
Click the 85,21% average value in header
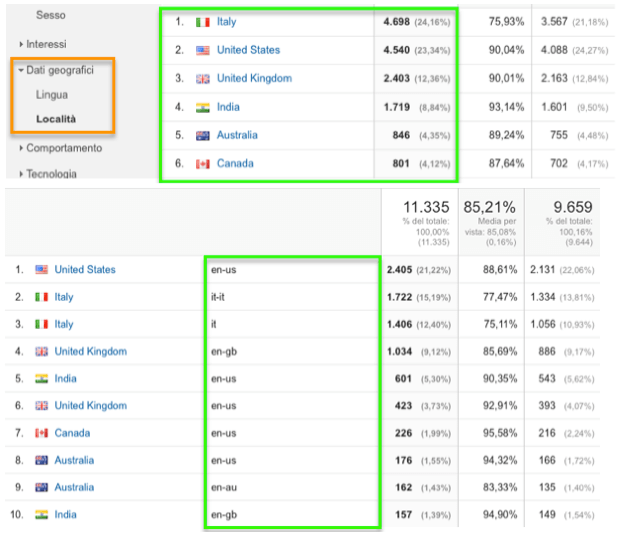tap(490, 207)
